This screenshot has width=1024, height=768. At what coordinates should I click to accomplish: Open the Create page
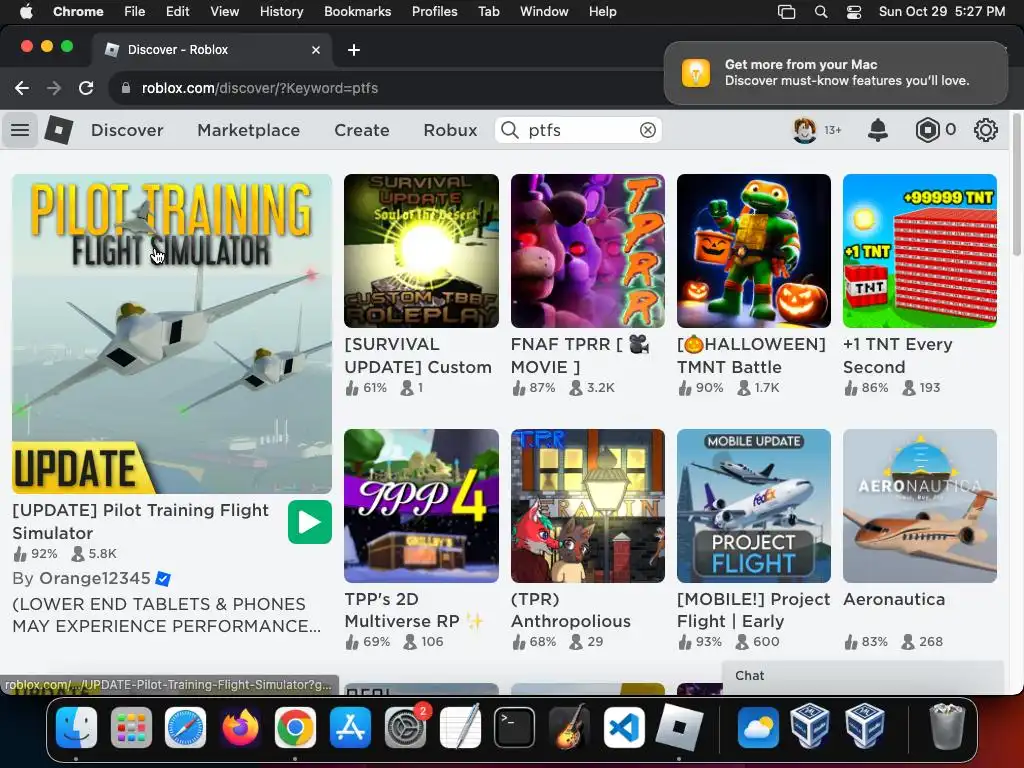click(362, 130)
